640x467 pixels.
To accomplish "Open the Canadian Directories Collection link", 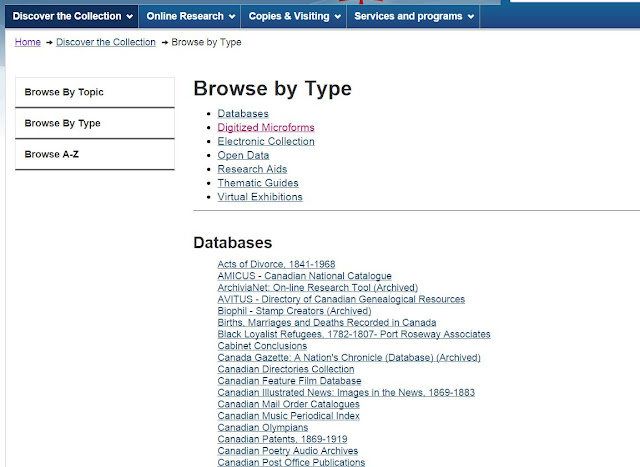I will coord(286,369).
